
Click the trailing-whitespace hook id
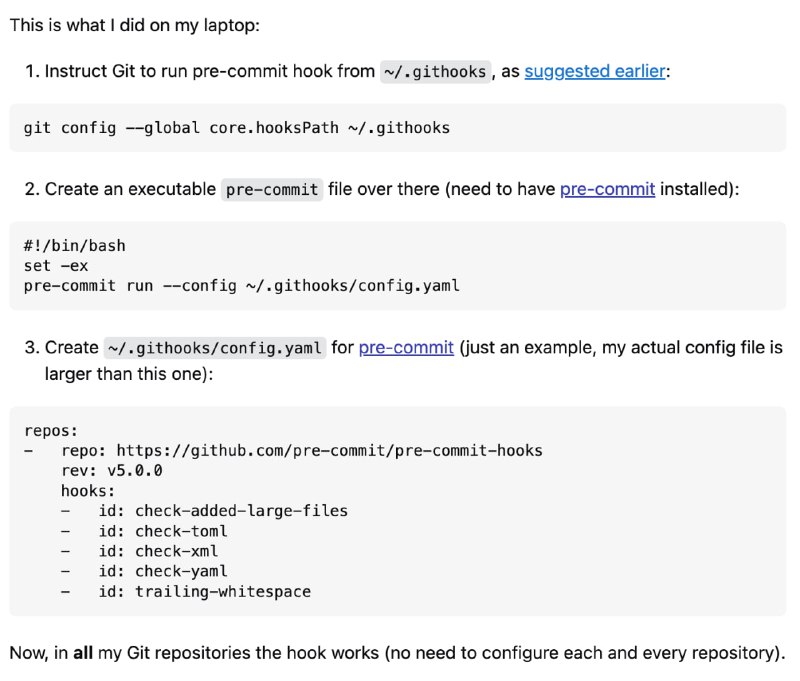pyautogui.click(x=223, y=591)
